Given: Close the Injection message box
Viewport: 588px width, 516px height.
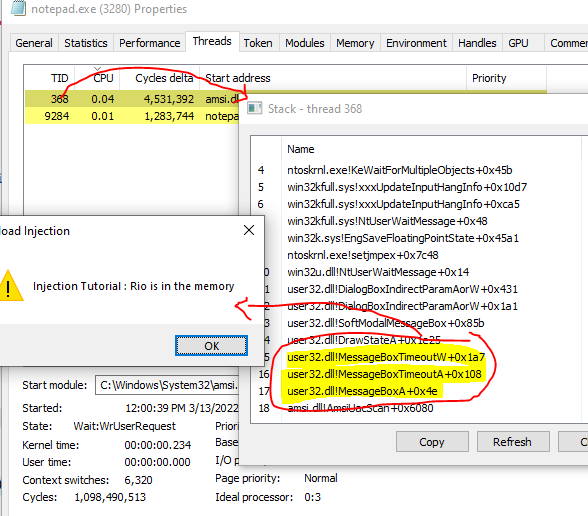Looking at the screenshot, I should pos(249,230).
